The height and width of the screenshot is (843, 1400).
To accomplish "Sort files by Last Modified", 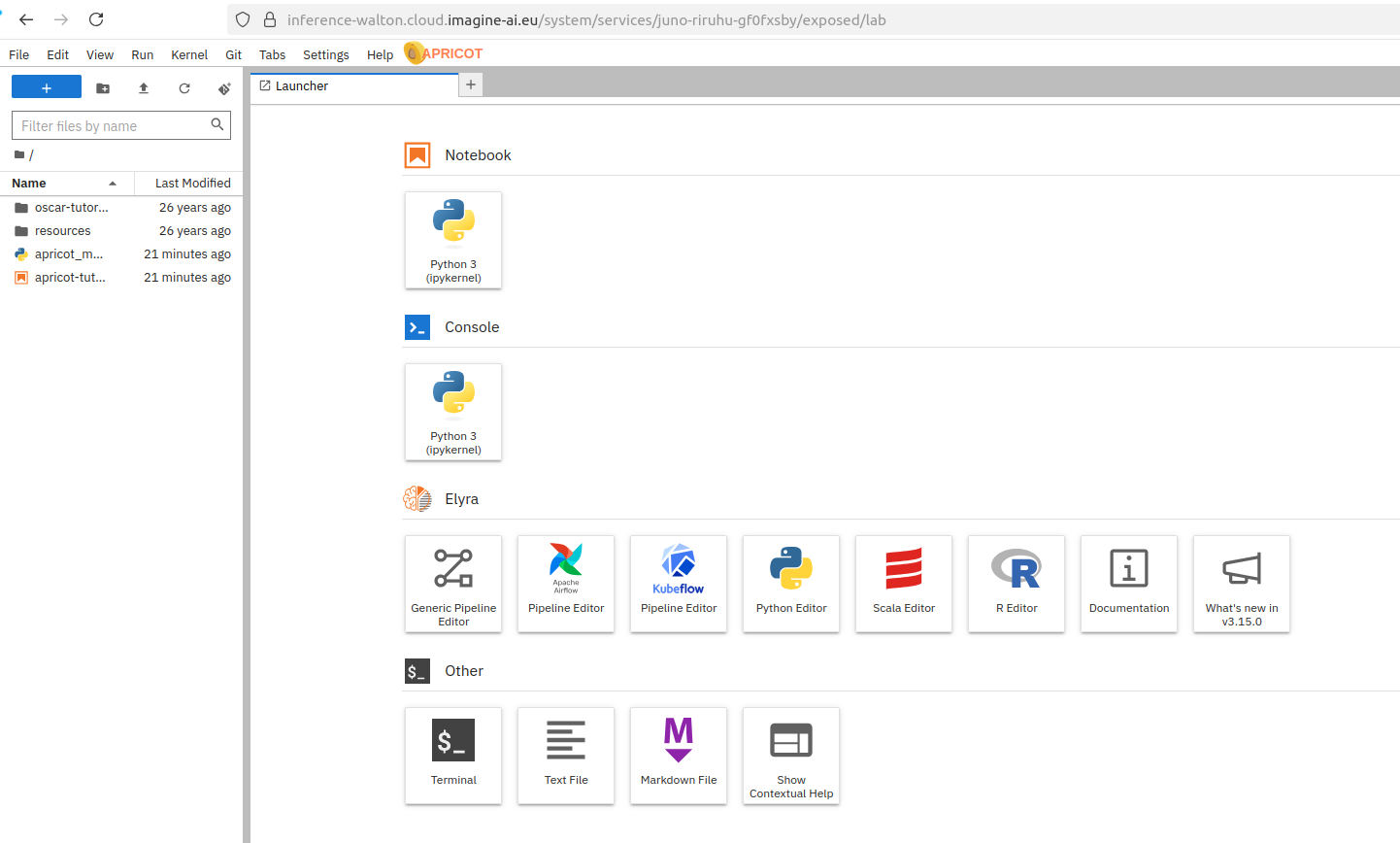I will tap(192, 184).
